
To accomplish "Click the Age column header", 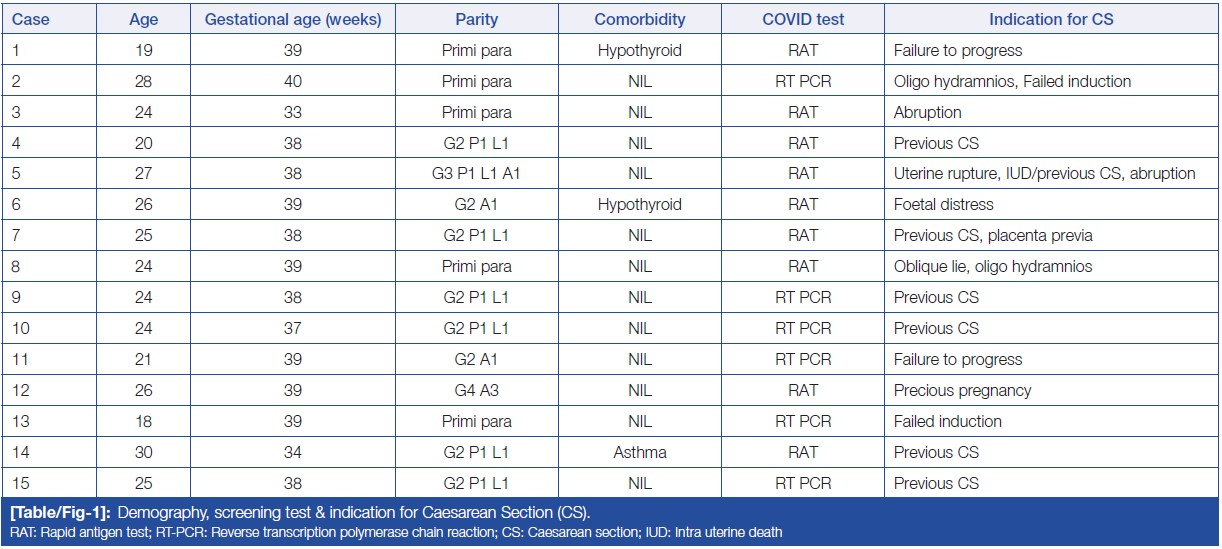I will pos(143,19).
